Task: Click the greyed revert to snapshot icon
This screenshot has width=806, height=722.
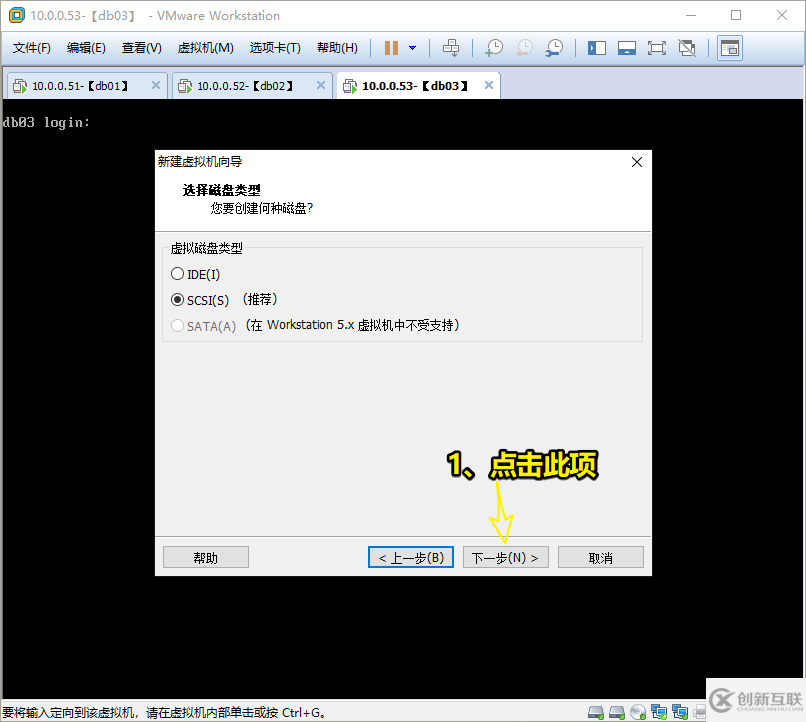Action: point(524,48)
